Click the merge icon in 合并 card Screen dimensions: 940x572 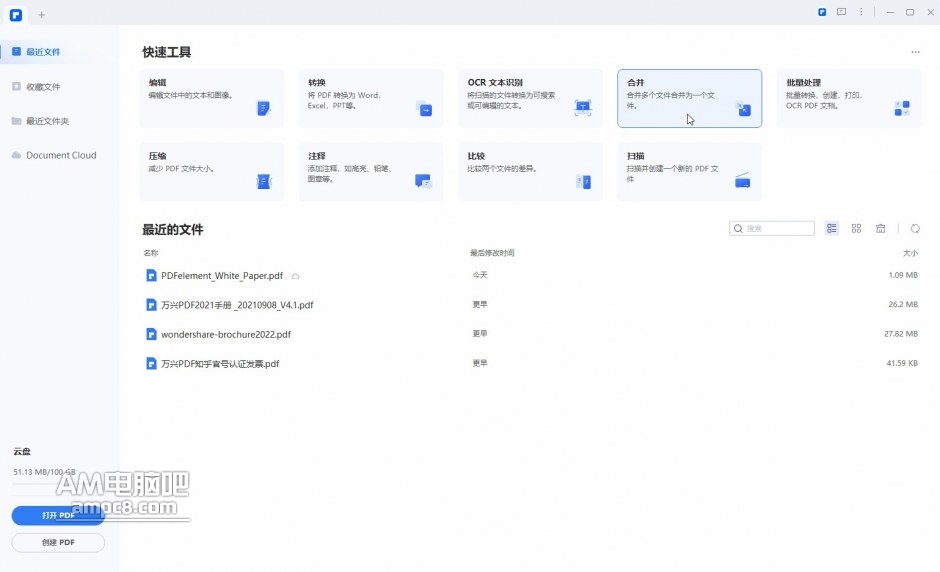tap(743, 109)
